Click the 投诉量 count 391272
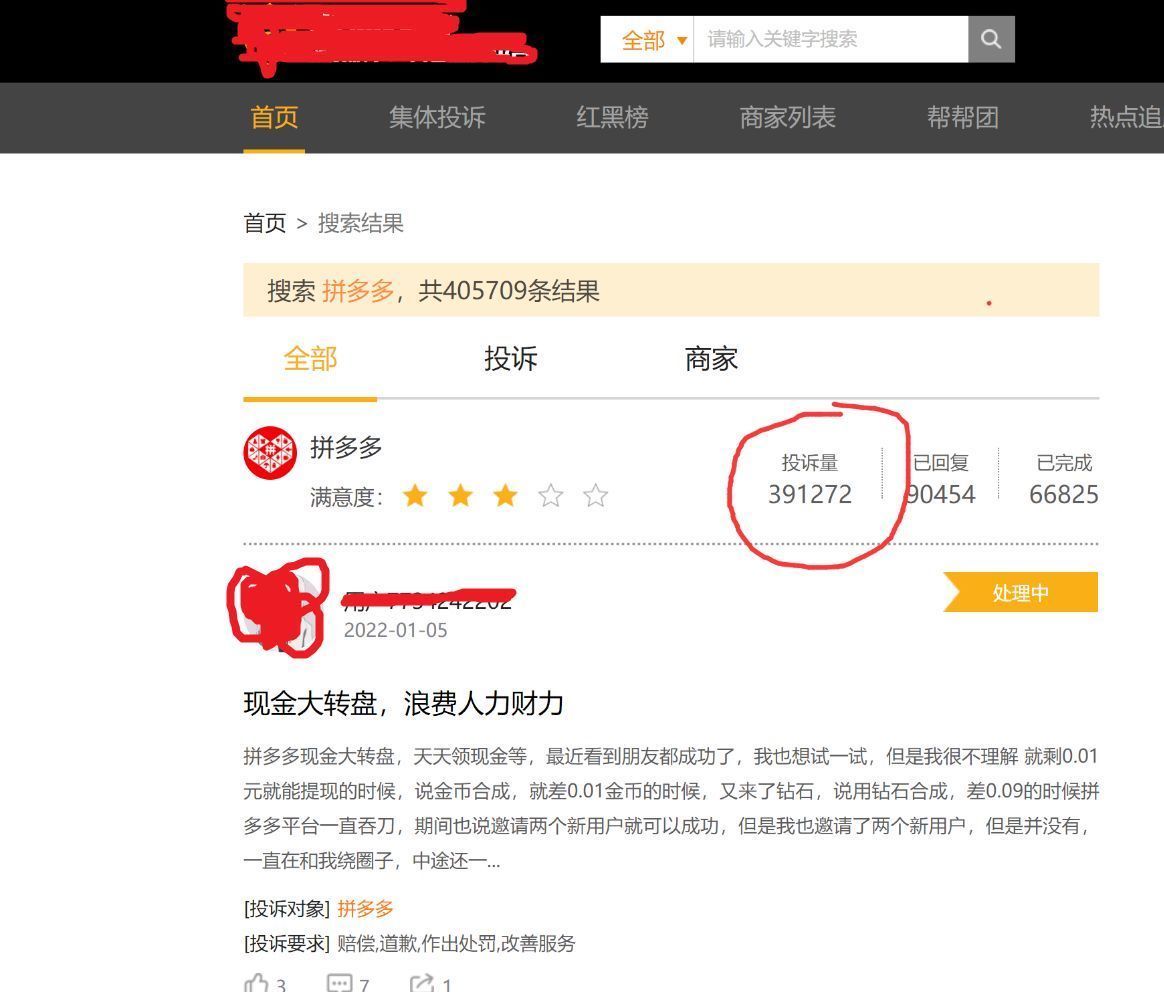This screenshot has width=1164, height=992. pos(810,495)
